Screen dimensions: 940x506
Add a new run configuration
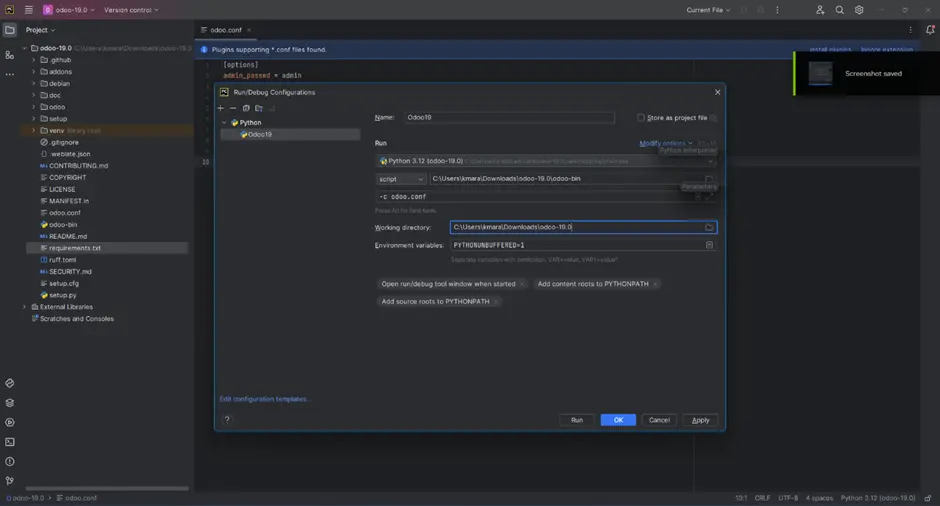tap(221, 109)
